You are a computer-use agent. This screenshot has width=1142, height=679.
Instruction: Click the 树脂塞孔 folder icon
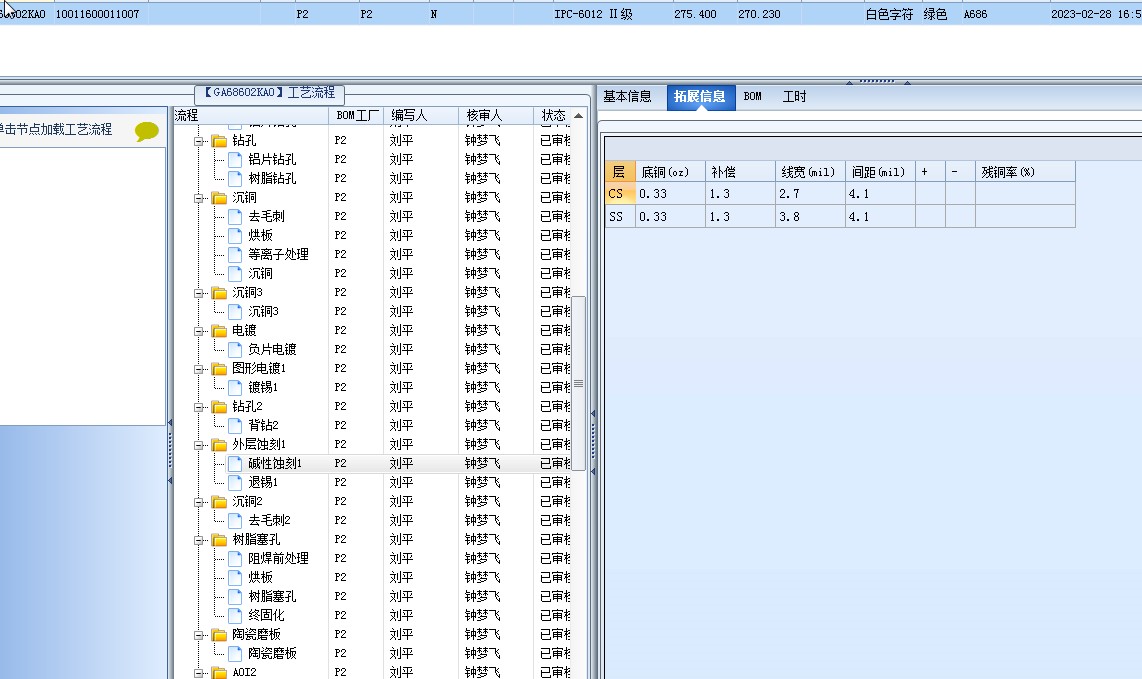219,539
